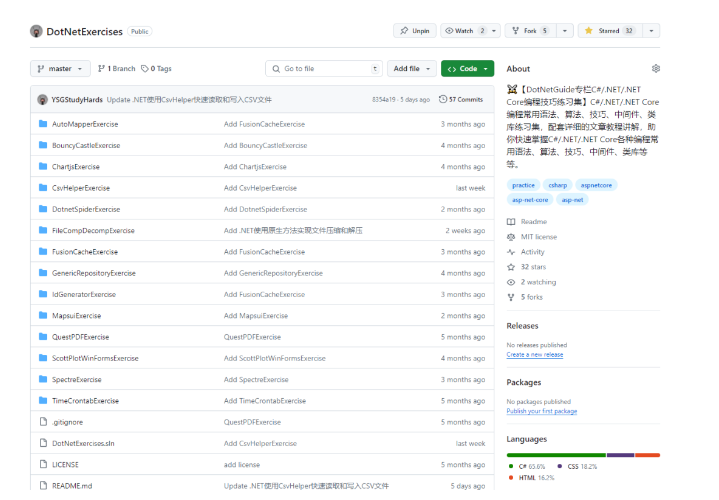The height and width of the screenshot is (500, 719).
Task: Open the About settings gear icon
Action: [x=656, y=68]
